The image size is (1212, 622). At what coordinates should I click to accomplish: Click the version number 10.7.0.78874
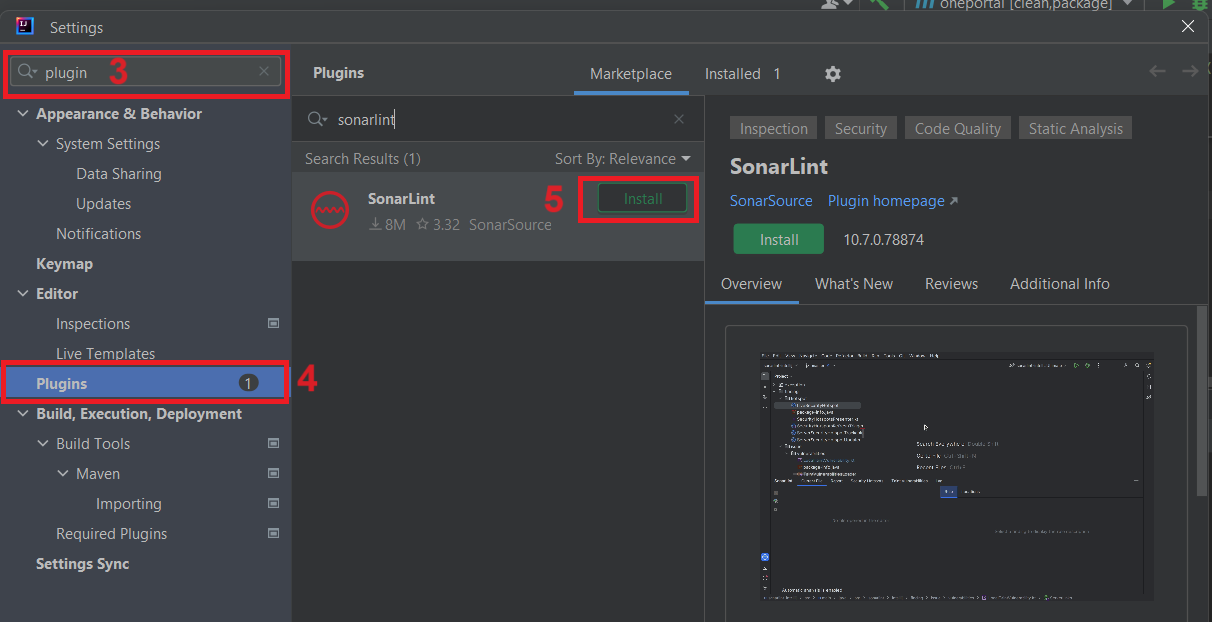(x=884, y=240)
